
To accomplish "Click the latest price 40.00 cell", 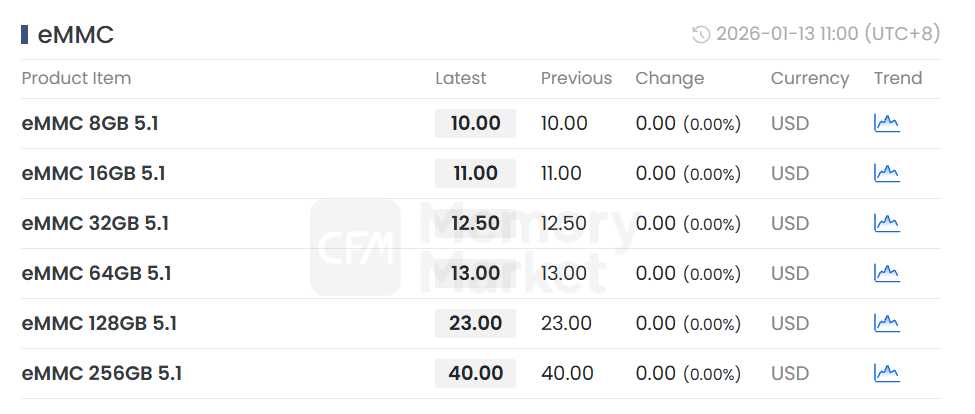I will click(x=475, y=374).
